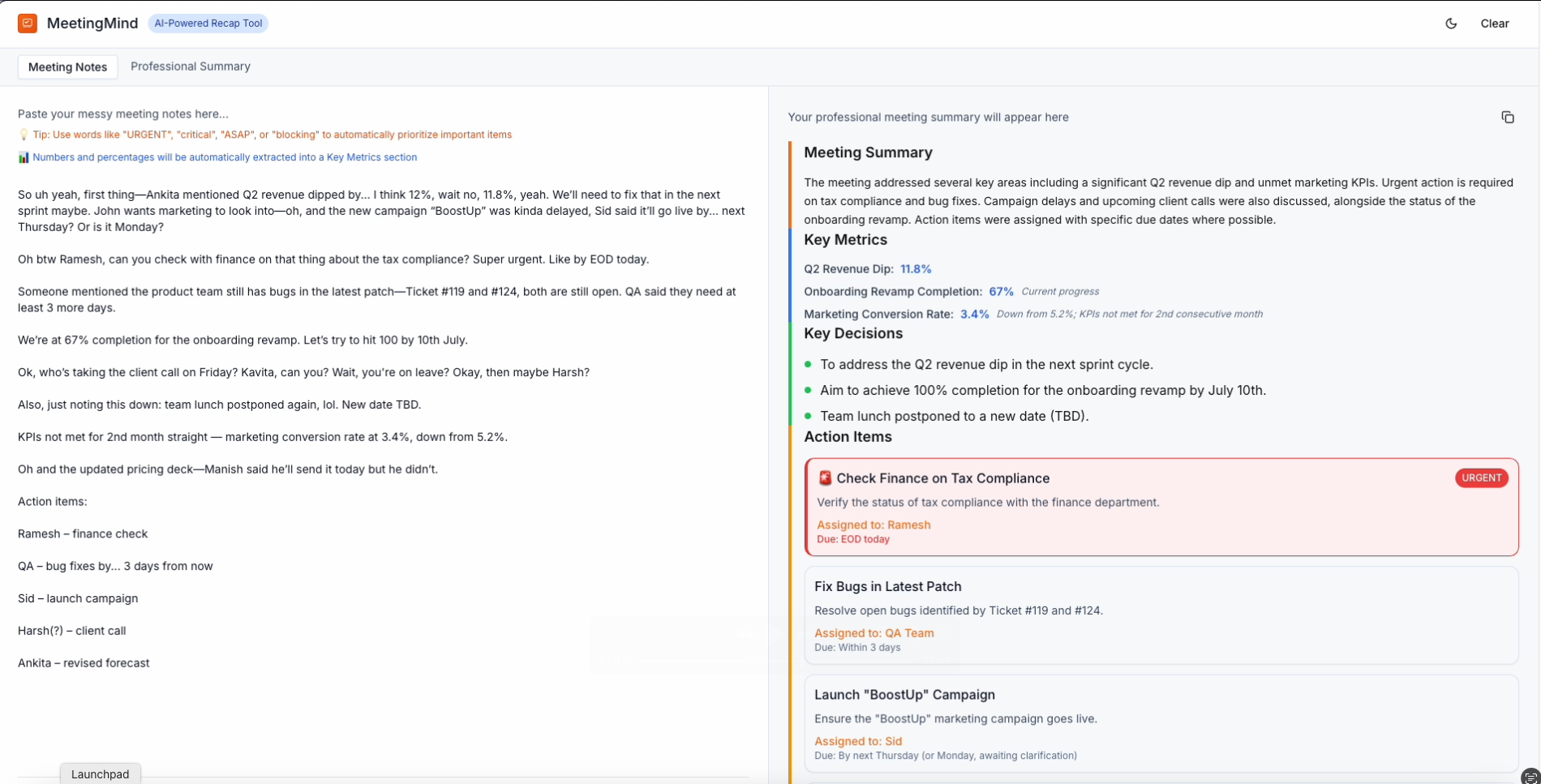Open the Professional Summary tab
Viewport: 1541px width, 784px height.
tap(191, 66)
